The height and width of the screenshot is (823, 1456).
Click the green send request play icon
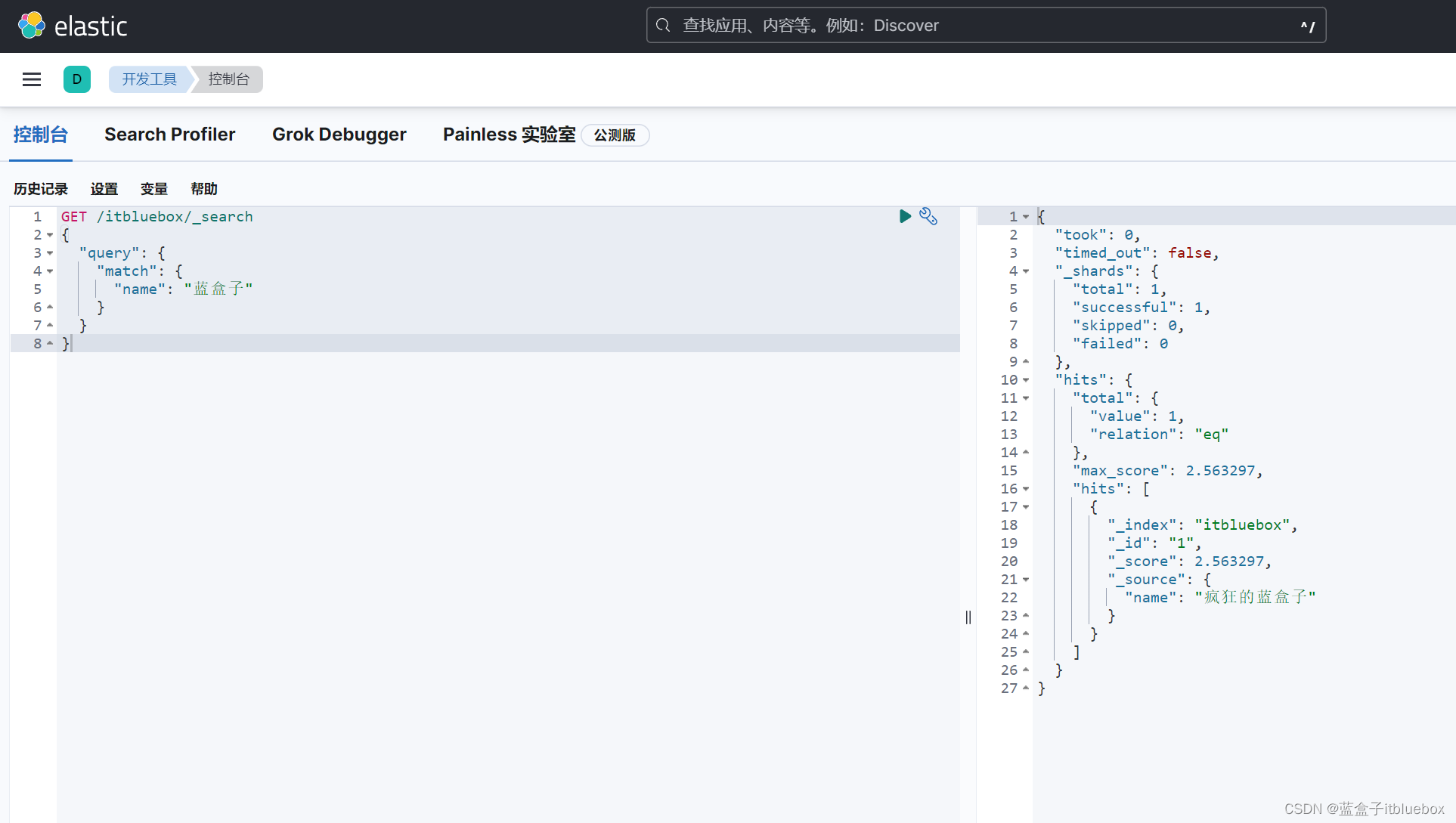pyautogui.click(x=905, y=216)
